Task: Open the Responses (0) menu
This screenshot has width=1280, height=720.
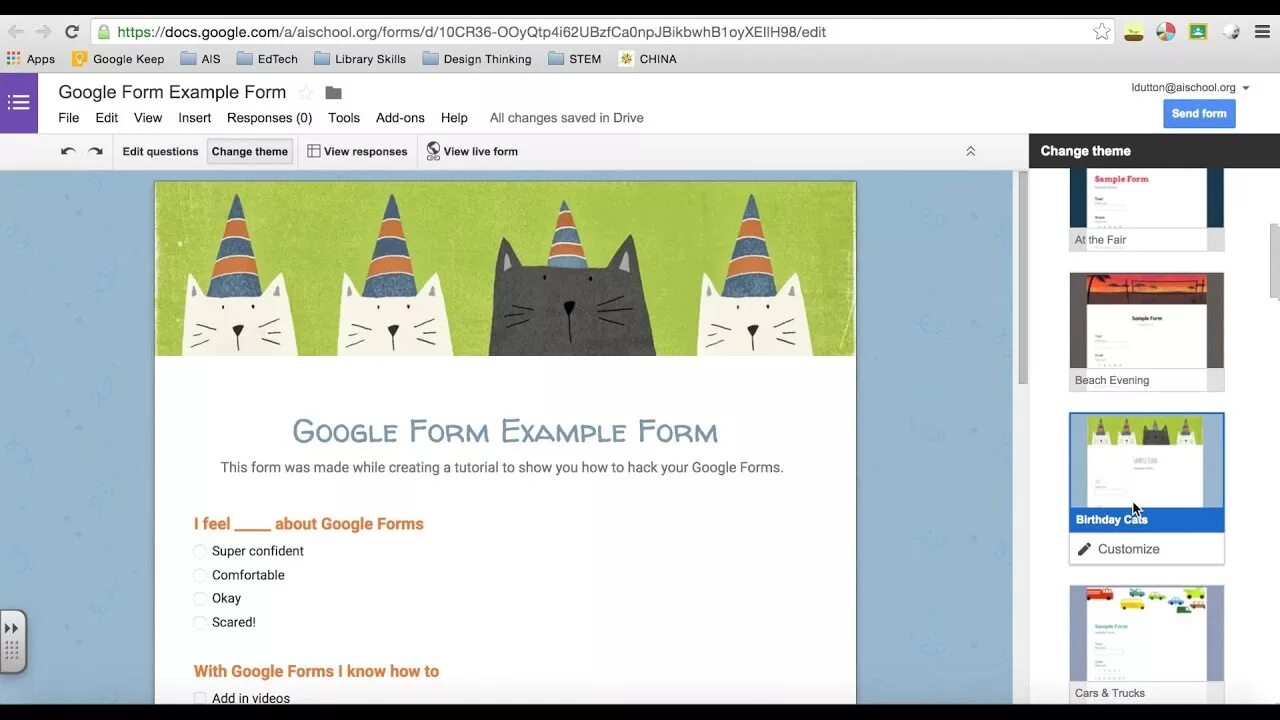Action: pos(270,118)
